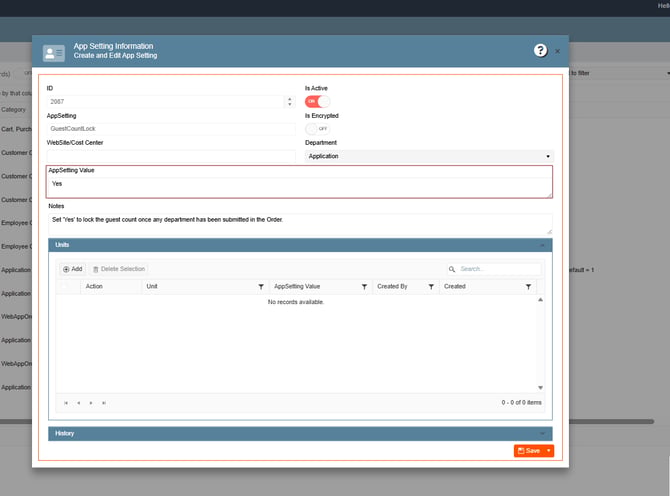Click the AppSetting Value column filter icon
Viewport: 670px width, 496px height.
(364, 287)
